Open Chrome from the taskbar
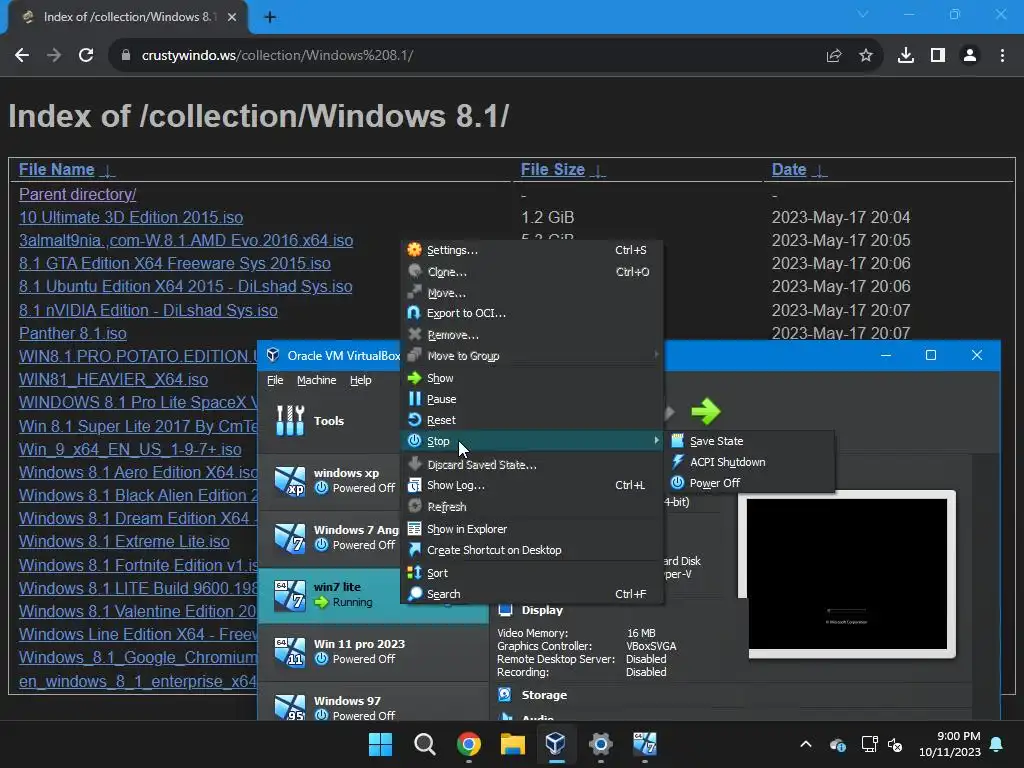 (469, 744)
